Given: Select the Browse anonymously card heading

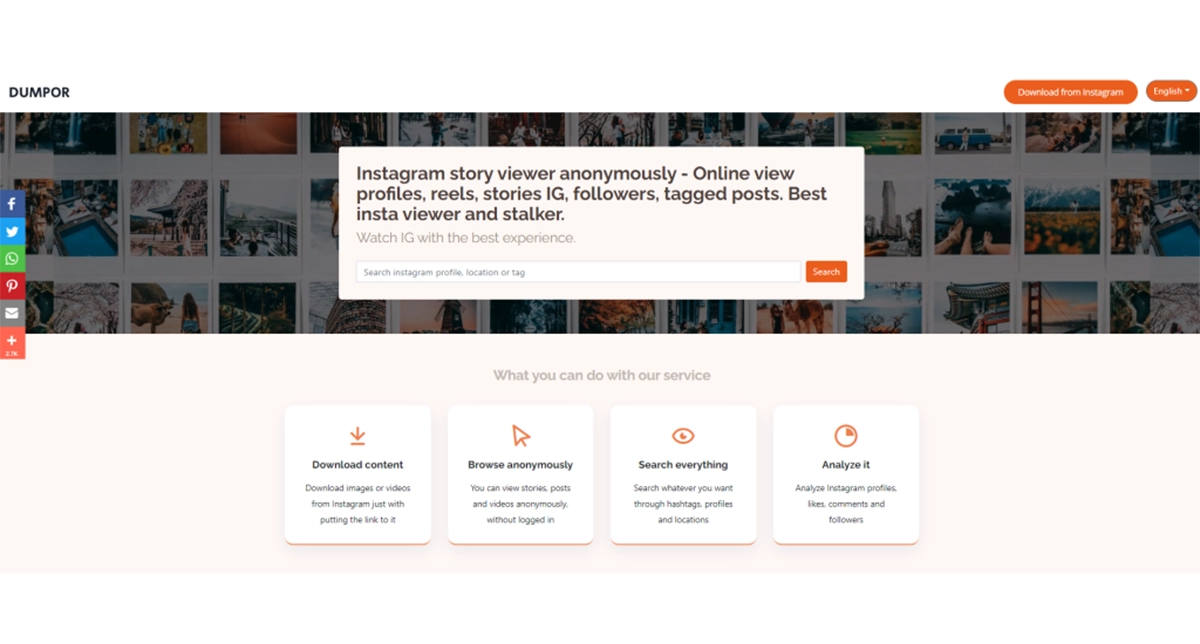Looking at the screenshot, I should (x=520, y=465).
